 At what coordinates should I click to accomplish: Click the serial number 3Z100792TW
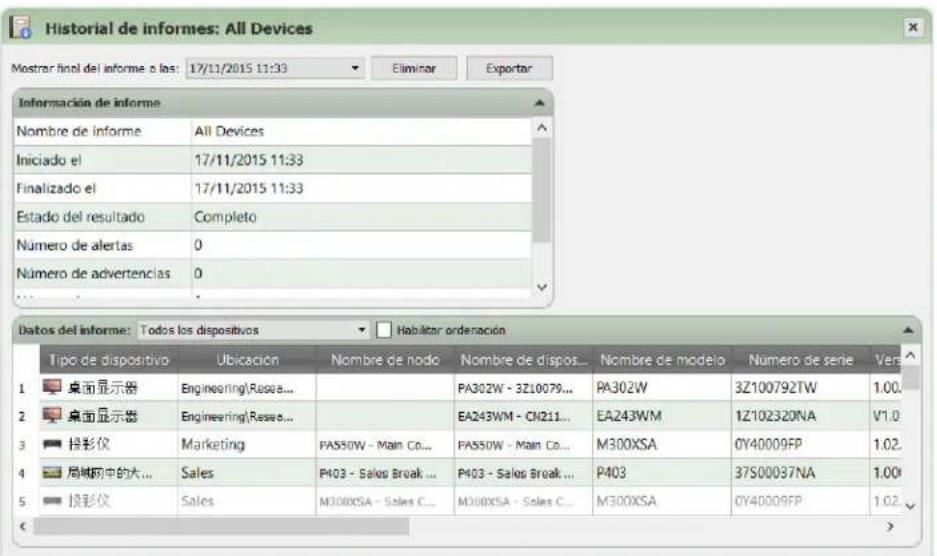[x=776, y=387]
